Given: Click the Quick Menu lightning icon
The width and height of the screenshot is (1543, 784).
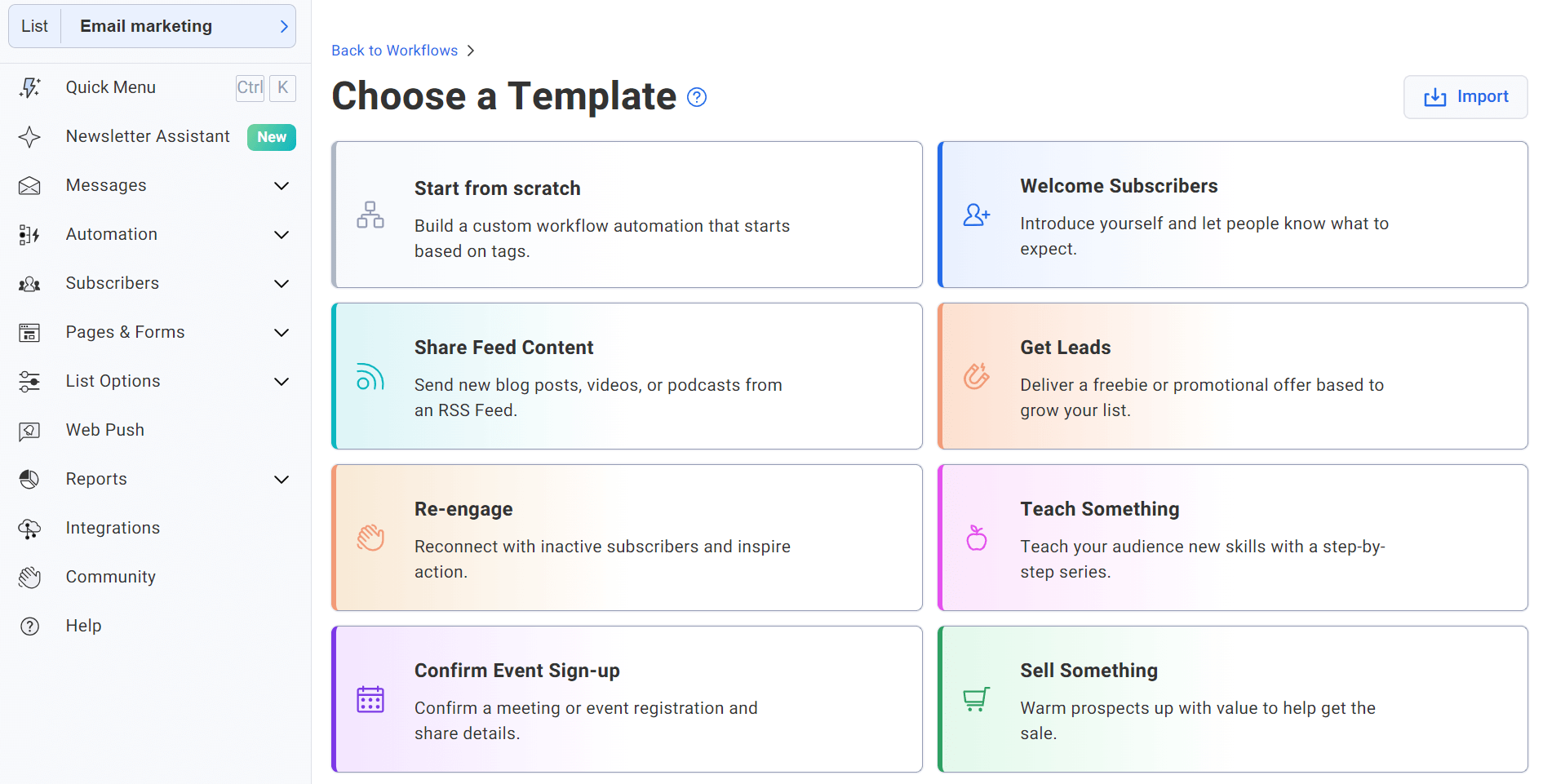Looking at the screenshot, I should tap(29, 87).
